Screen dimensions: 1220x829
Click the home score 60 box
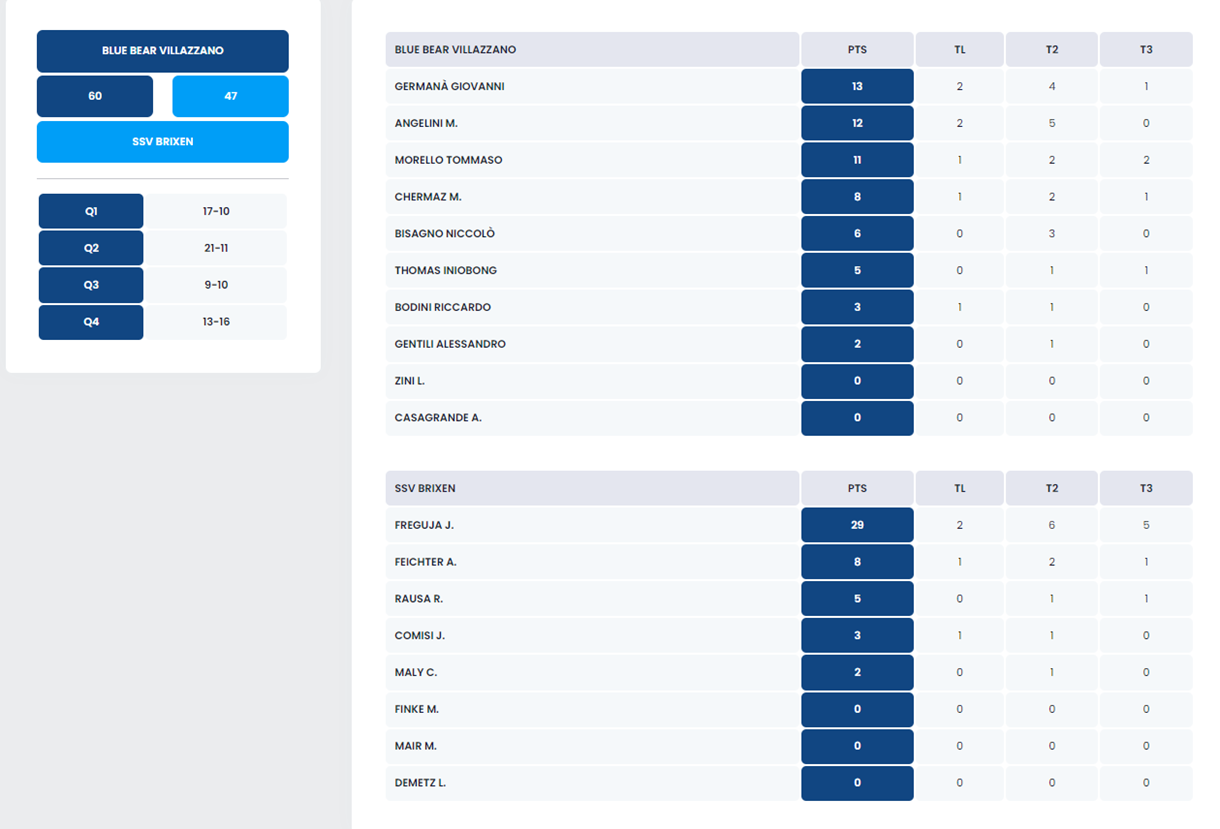[x=95, y=97]
